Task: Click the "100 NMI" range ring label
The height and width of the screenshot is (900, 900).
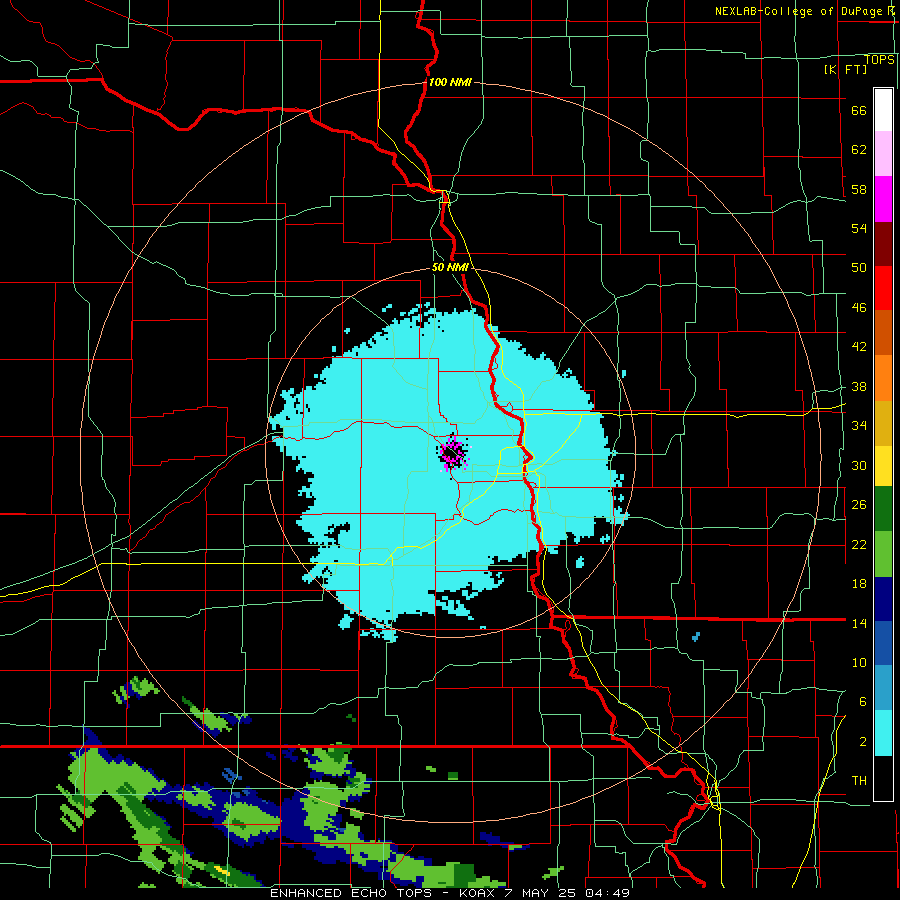Action: pos(450,82)
